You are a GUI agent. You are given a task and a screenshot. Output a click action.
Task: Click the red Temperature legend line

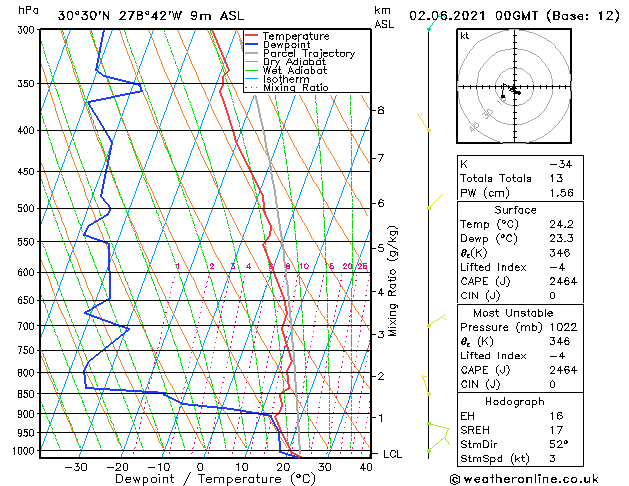[x=251, y=36]
